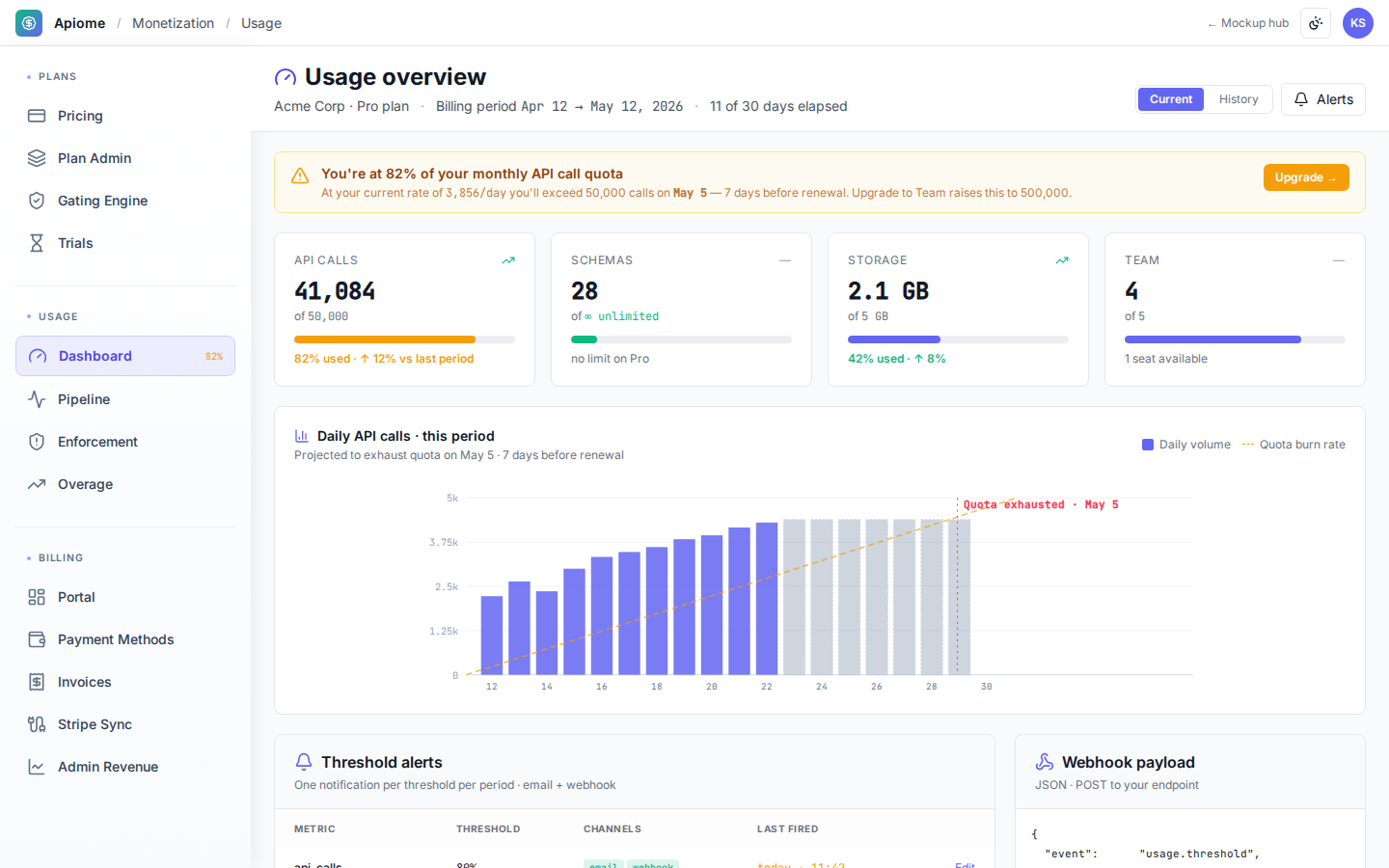Click the Usage overview gauge icon

286,77
